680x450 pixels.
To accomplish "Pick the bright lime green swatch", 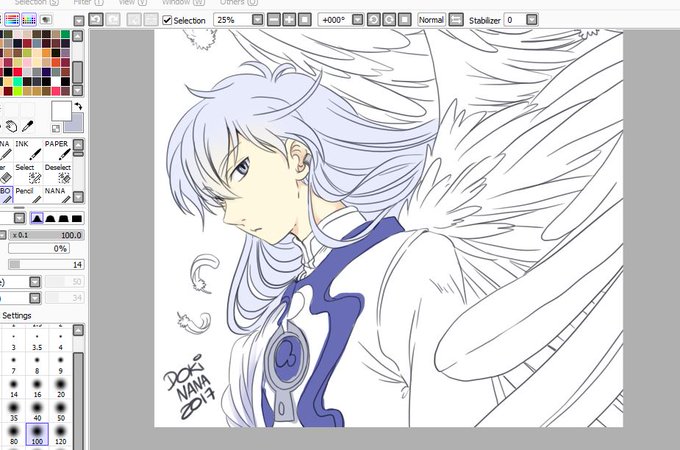I will (17, 91).
